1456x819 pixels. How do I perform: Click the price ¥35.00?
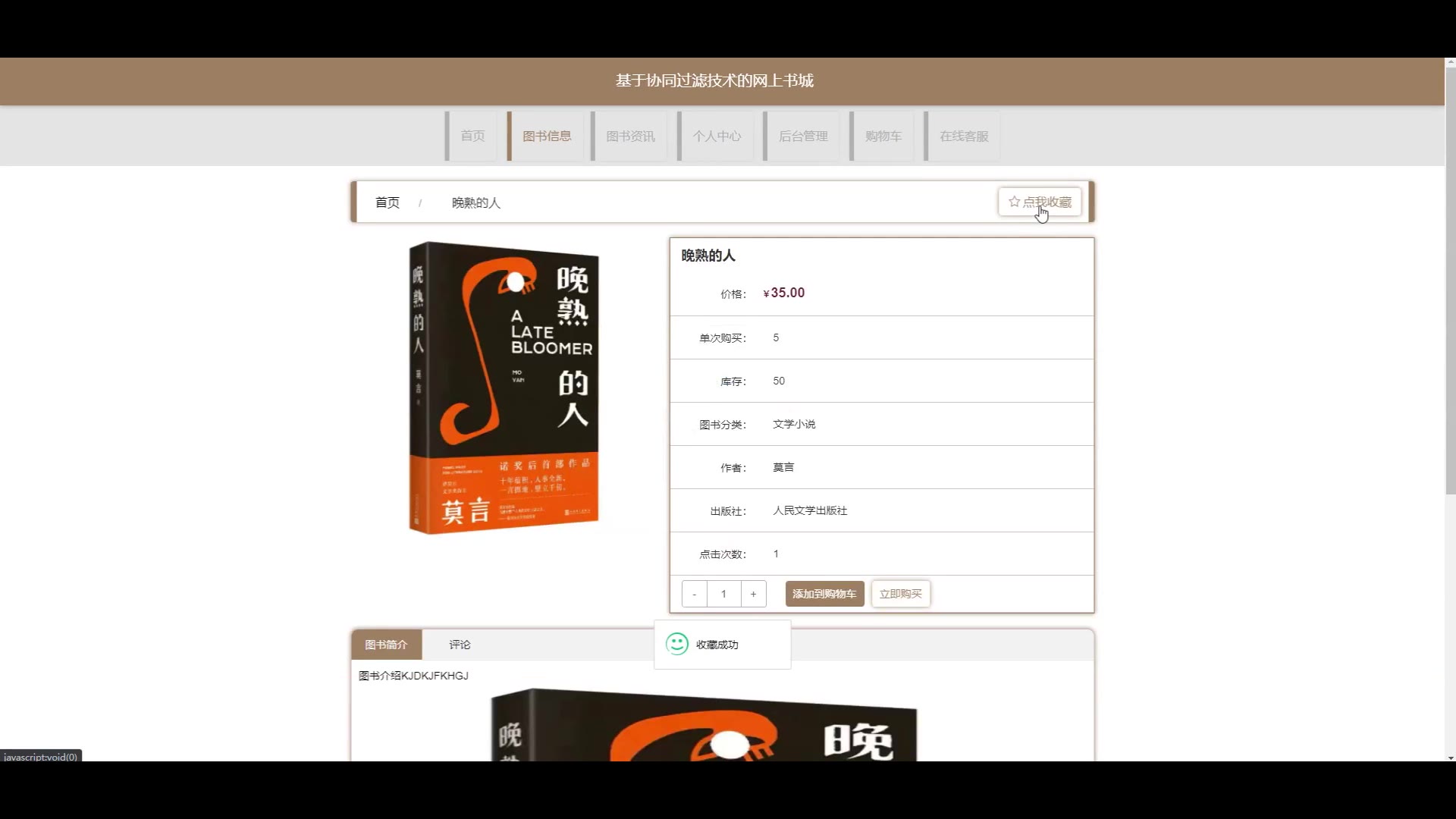[784, 293]
